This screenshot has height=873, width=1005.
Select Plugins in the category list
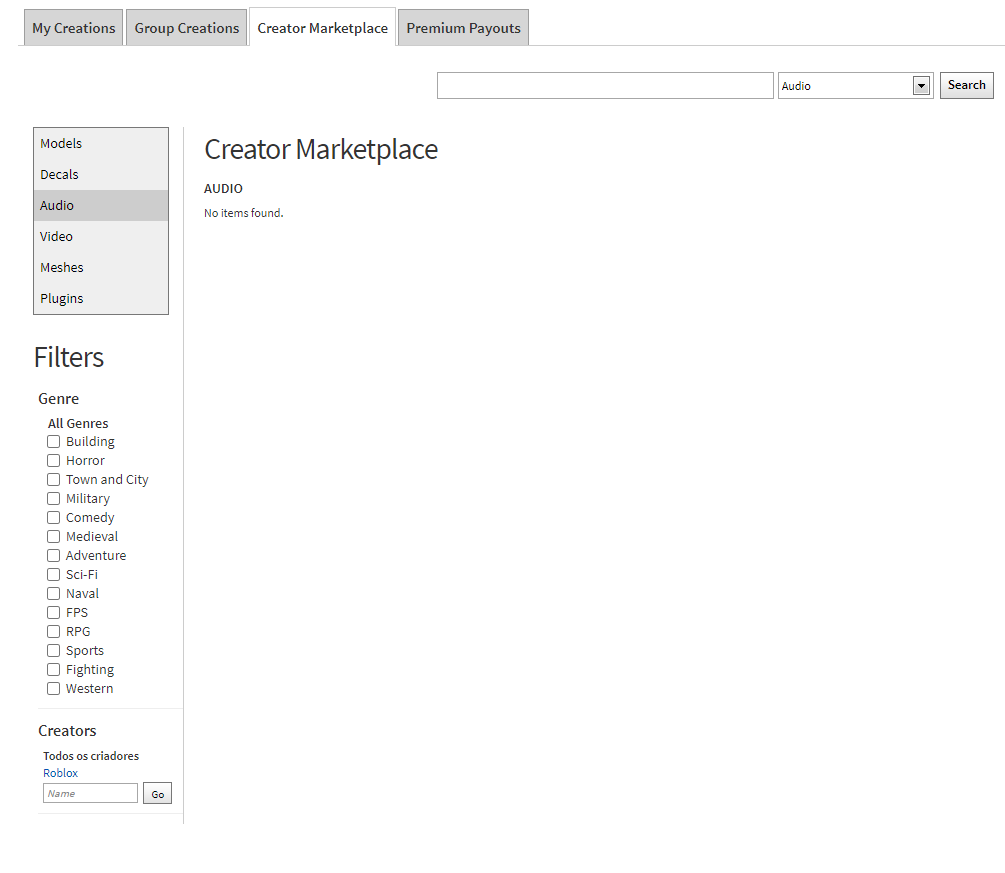click(101, 298)
